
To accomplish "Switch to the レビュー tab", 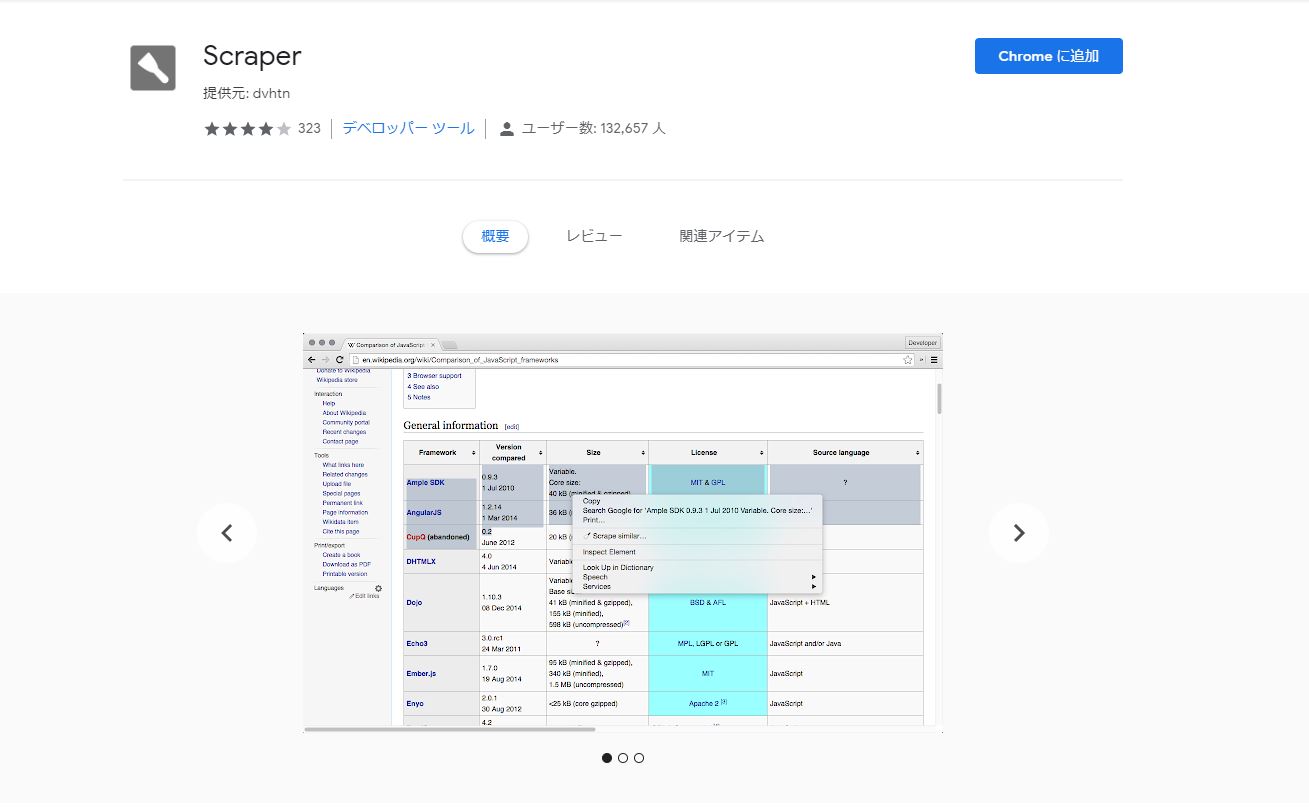I will 594,236.
